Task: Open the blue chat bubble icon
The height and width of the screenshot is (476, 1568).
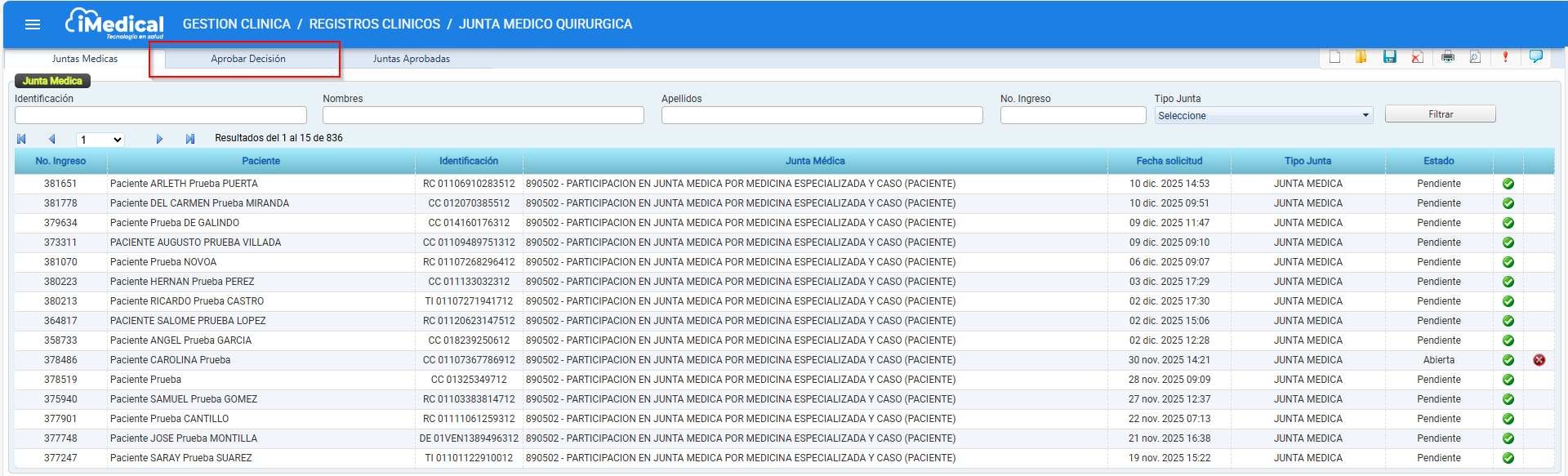Action: point(1535,56)
